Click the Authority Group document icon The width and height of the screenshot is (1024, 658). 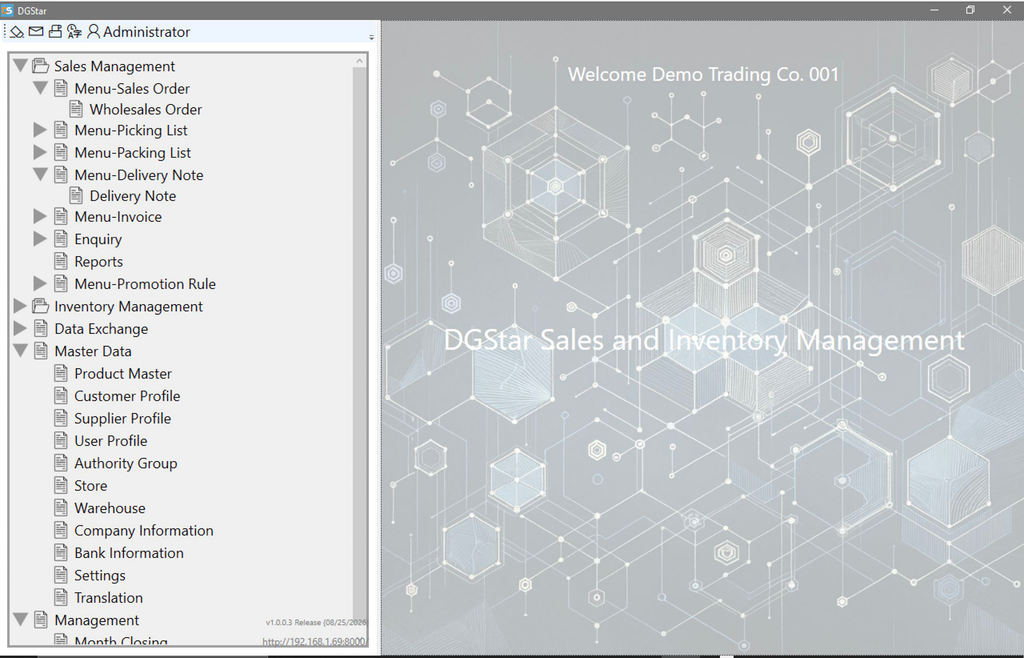61,463
